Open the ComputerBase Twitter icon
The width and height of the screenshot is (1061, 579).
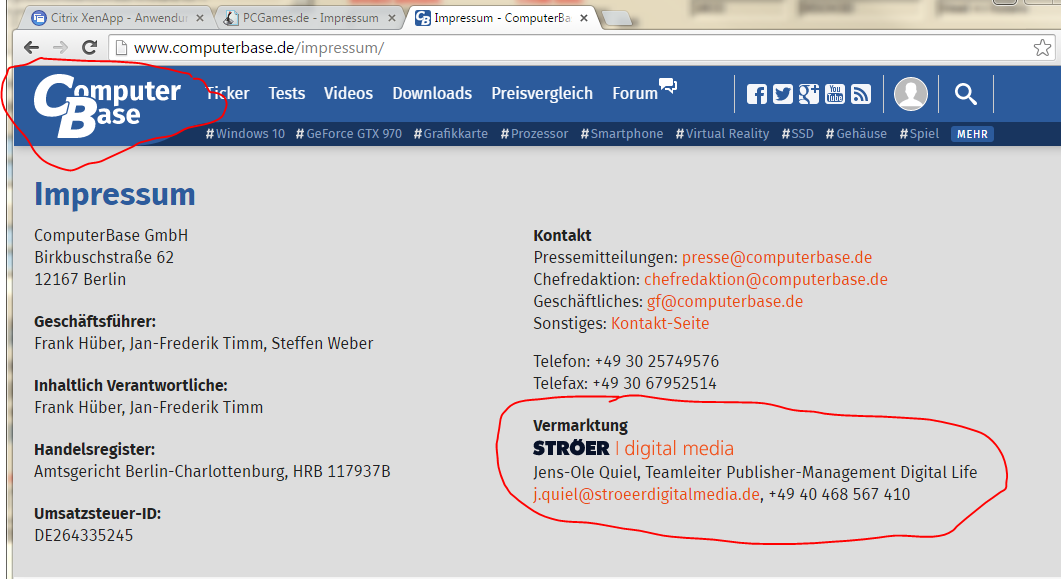point(783,94)
